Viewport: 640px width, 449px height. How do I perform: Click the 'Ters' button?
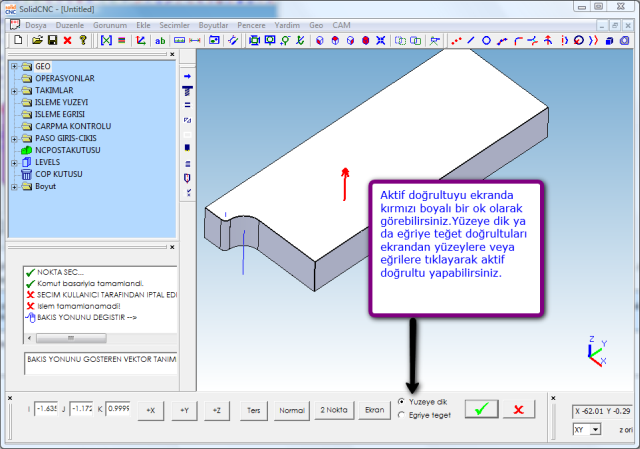tap(254, 409)
